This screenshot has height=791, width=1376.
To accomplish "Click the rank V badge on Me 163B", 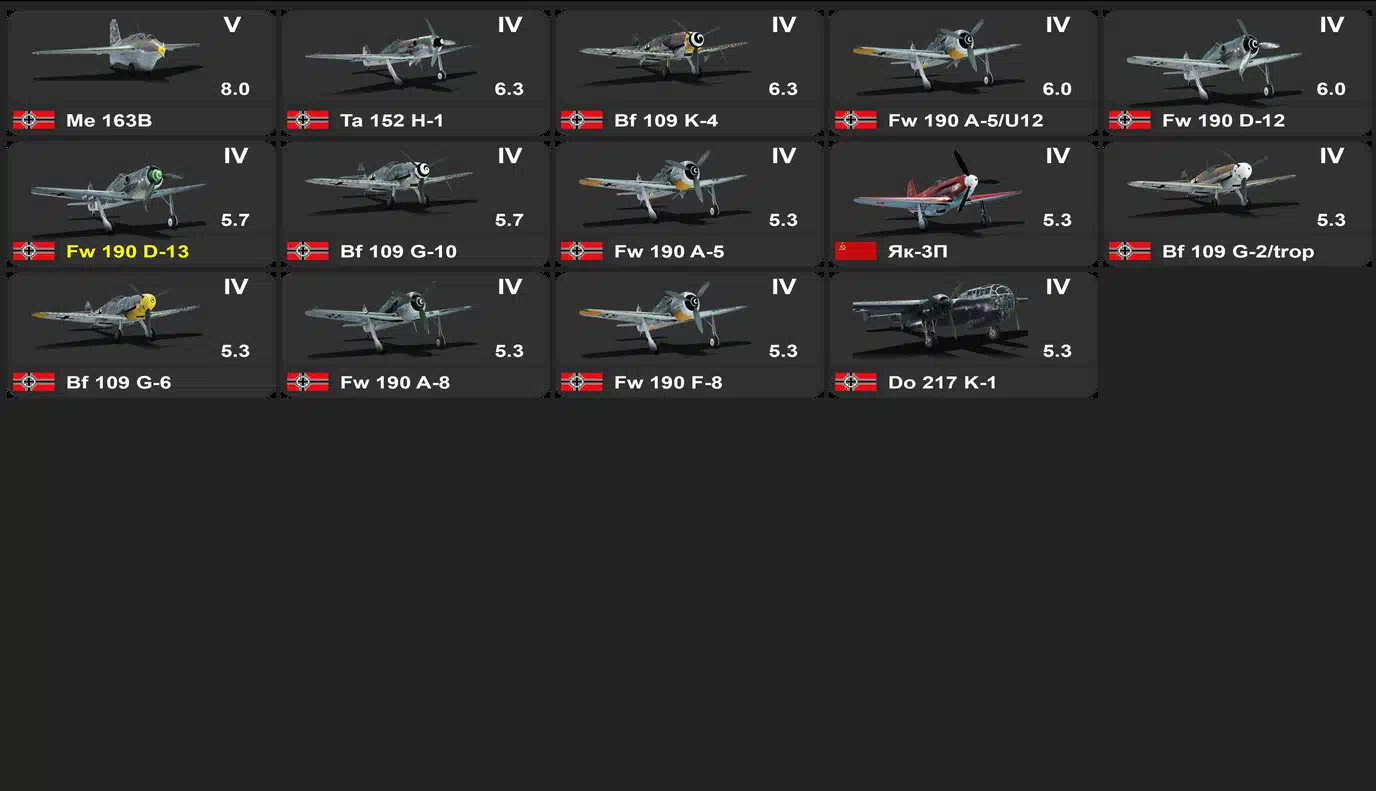I will (x=232, y=25).
